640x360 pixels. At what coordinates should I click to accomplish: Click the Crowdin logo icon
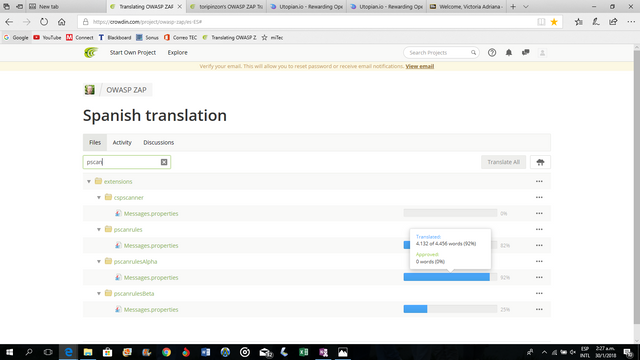(91, 53)
